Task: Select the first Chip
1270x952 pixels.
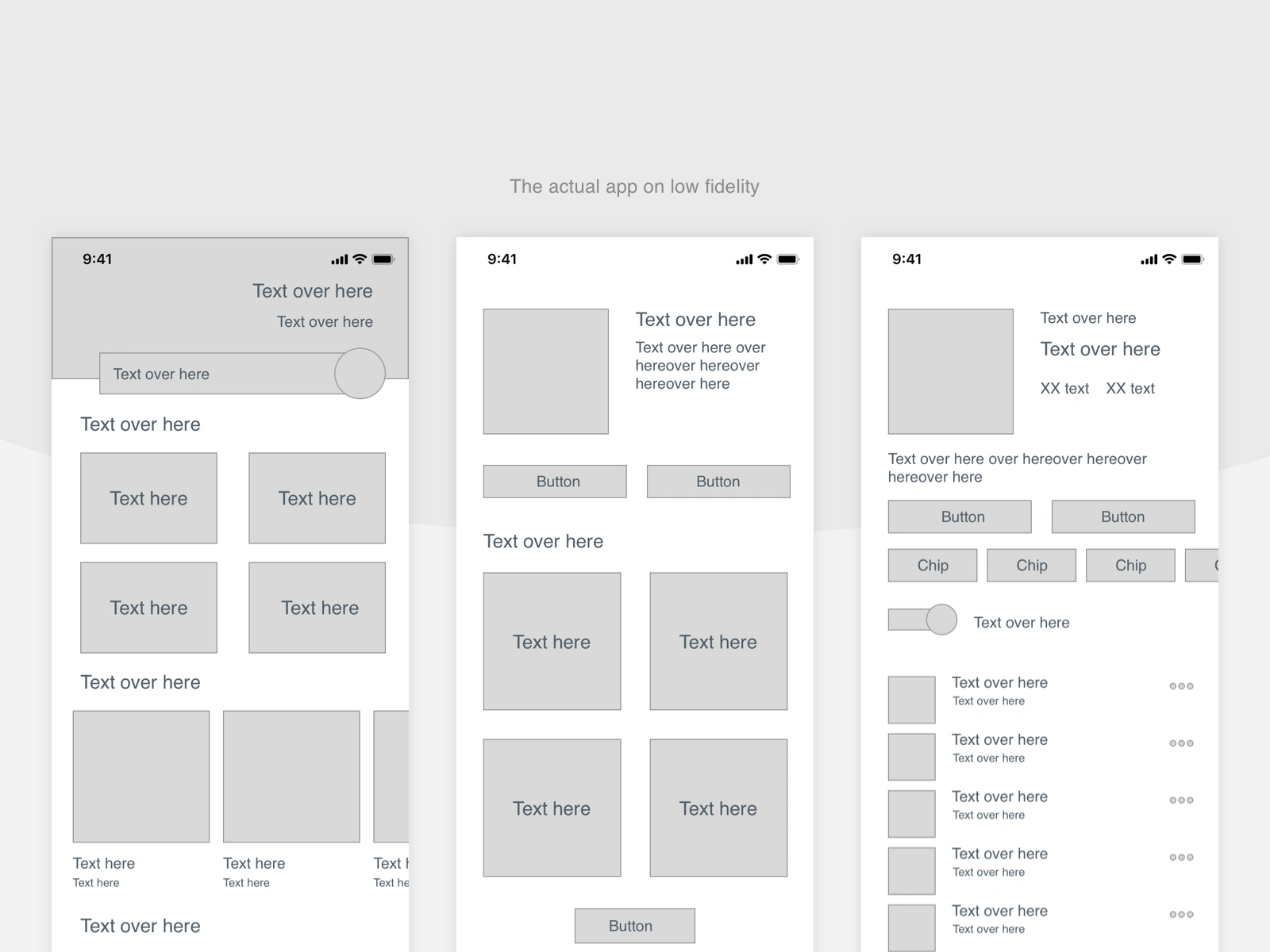Action: tap(933, 566)
